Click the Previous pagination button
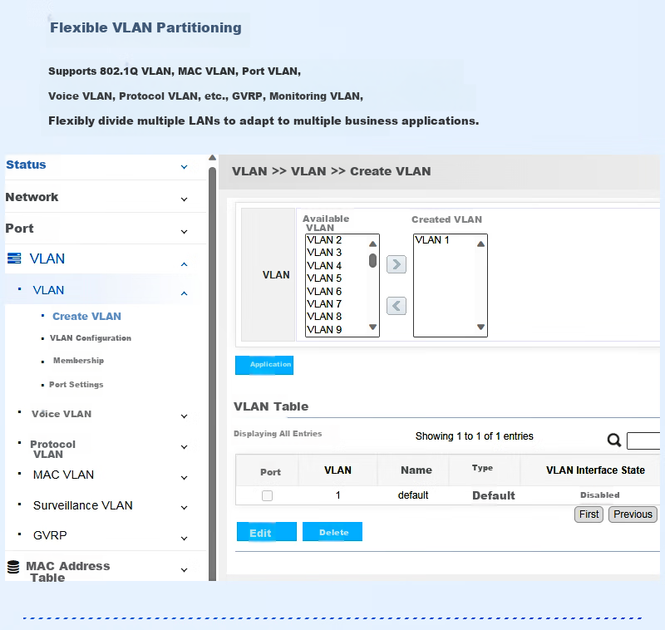 click(x=633, y=514)
